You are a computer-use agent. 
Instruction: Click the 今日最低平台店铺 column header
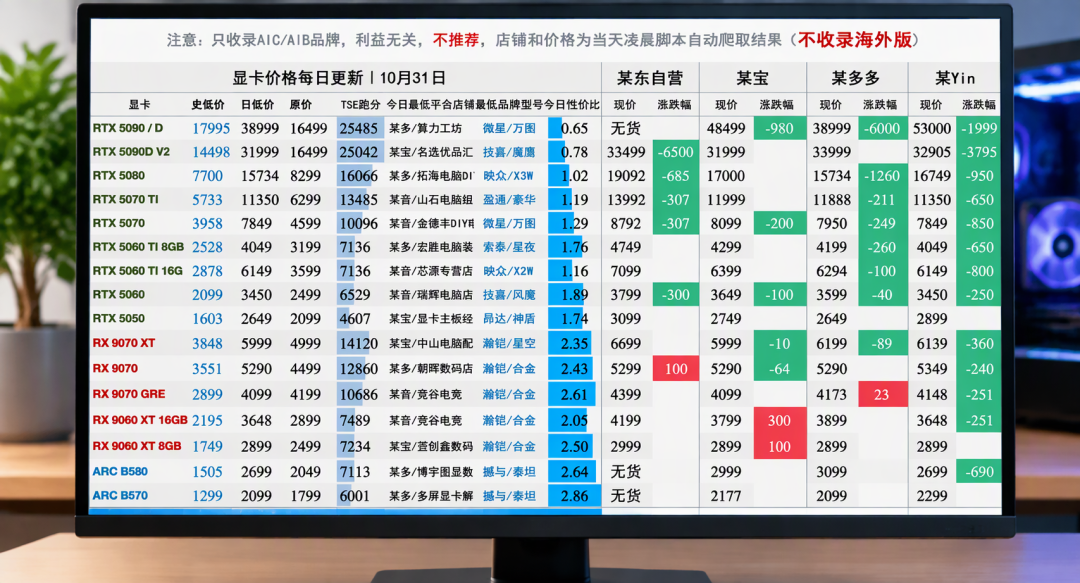430,105
